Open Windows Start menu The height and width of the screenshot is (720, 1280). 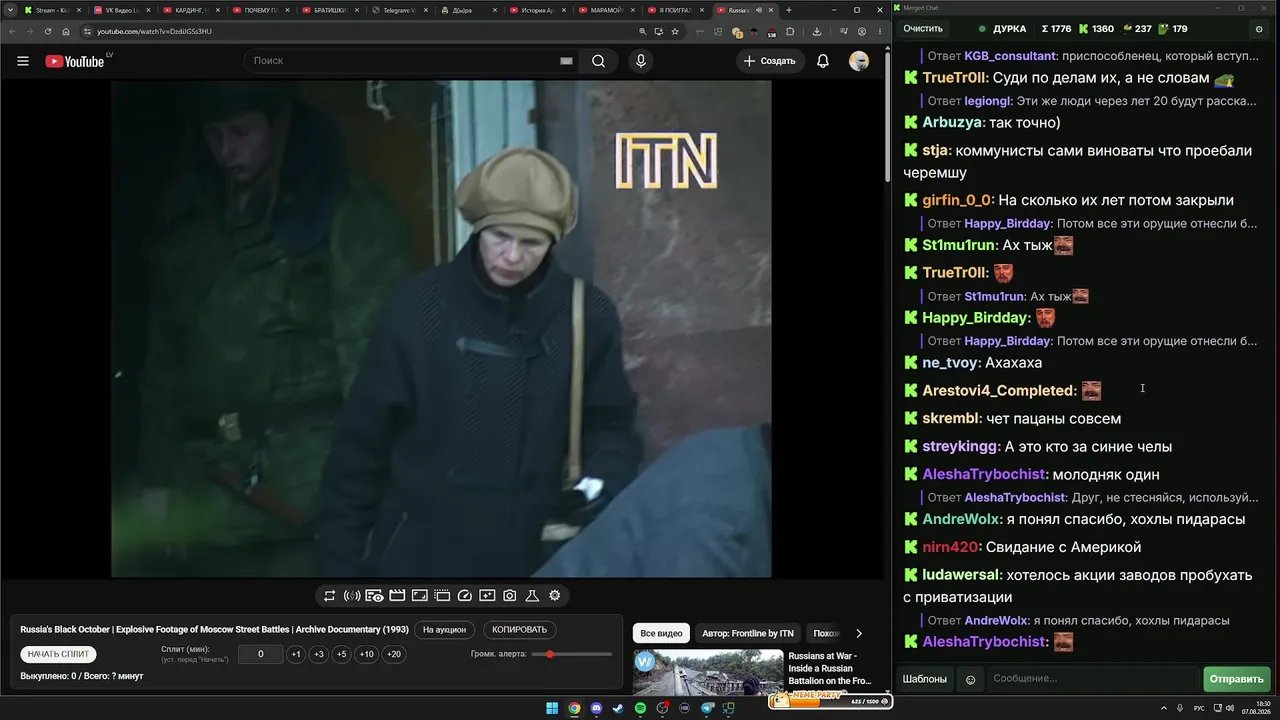pos(551,708)
